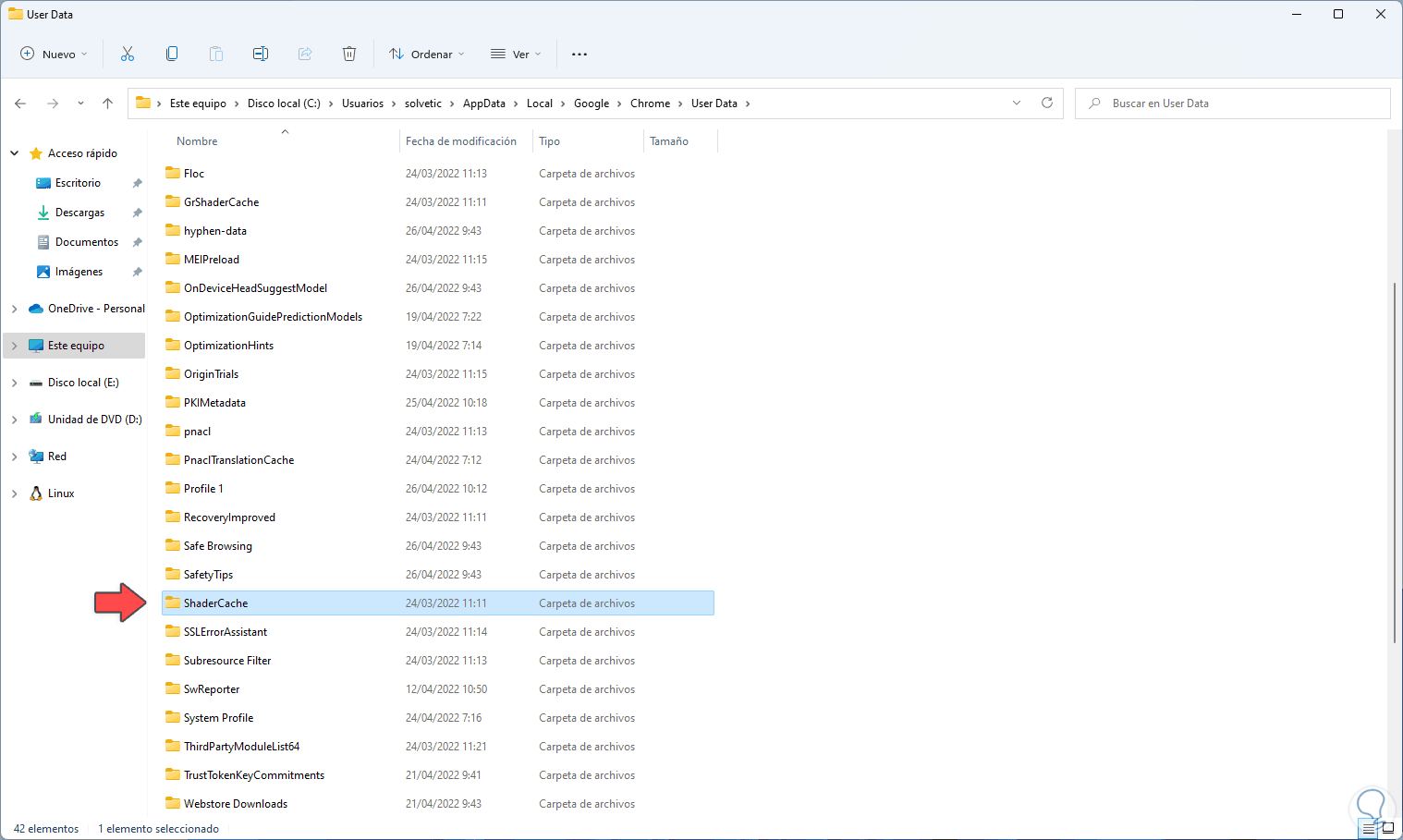Sort by Tipo column header
Screen dimensions: 1403x840
[549, 141]
